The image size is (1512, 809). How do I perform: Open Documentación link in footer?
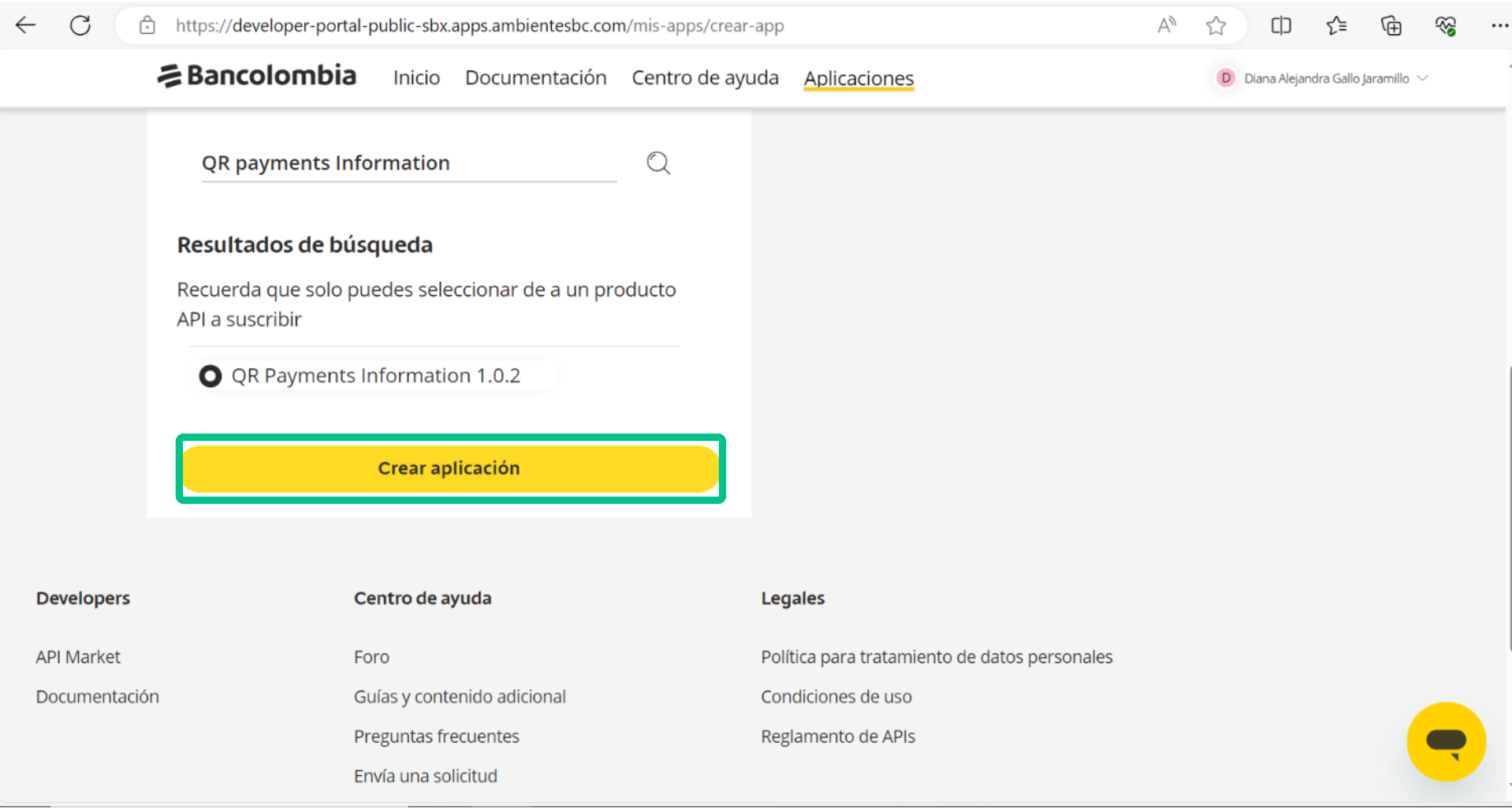click(x=98, y=696)
